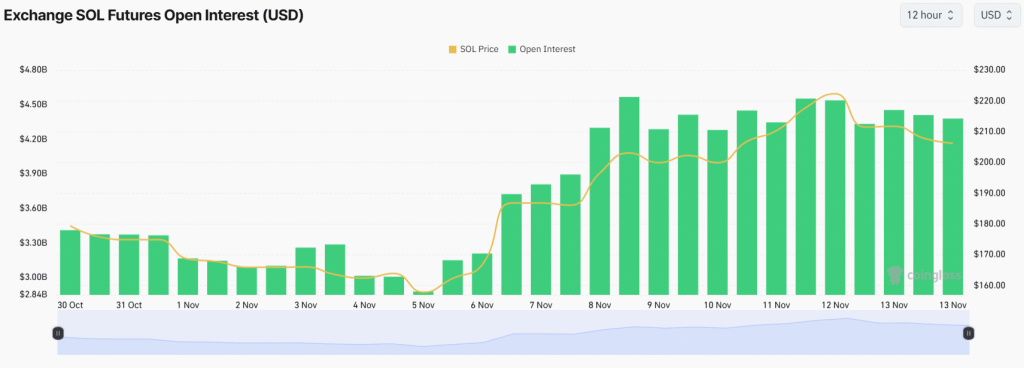Select the Open Interest bar above 7 Nov
Image resolution: width=1024 pixels, height=368 pixels.
pos(541,239)
